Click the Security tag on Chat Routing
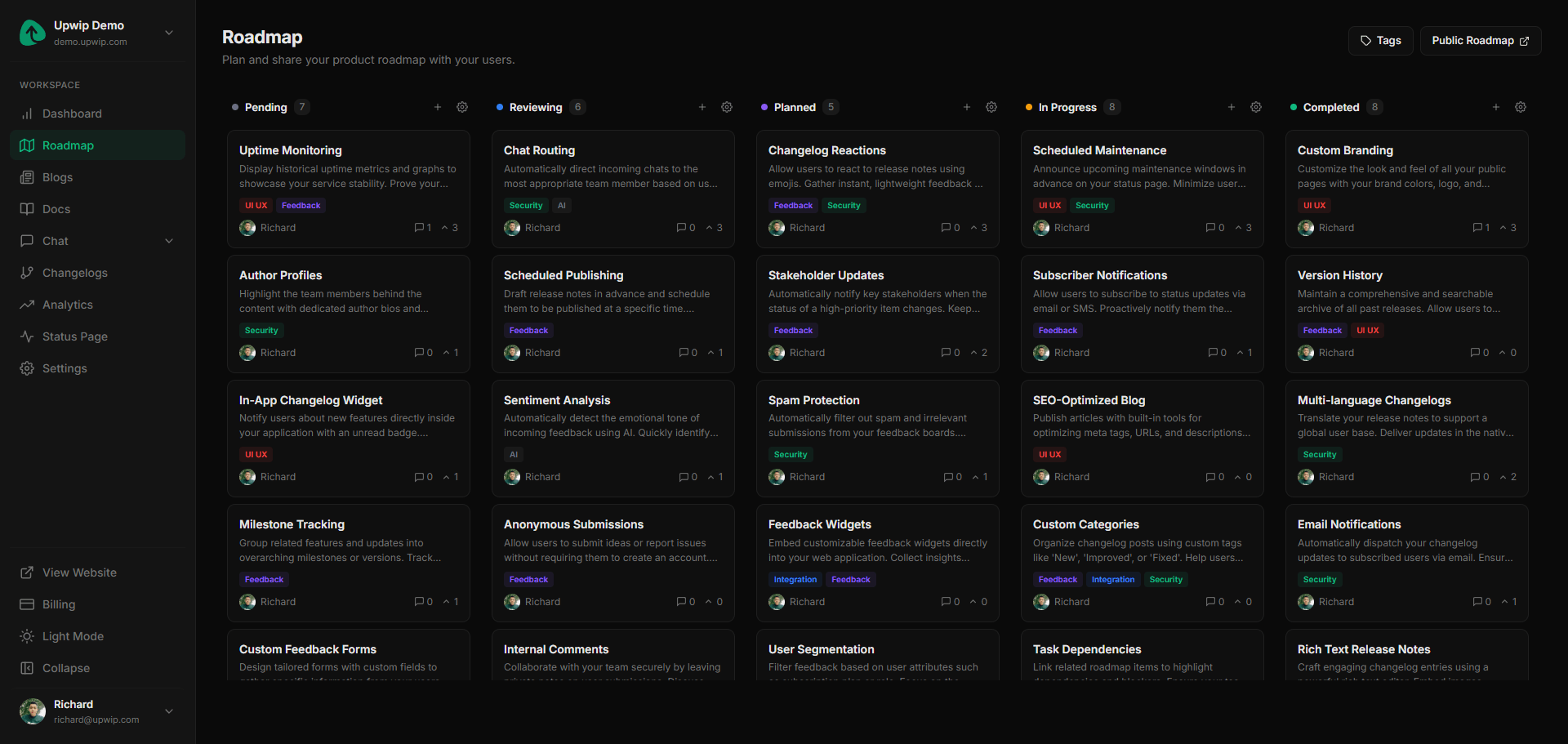1568x744 pixels. pos(526,206)
